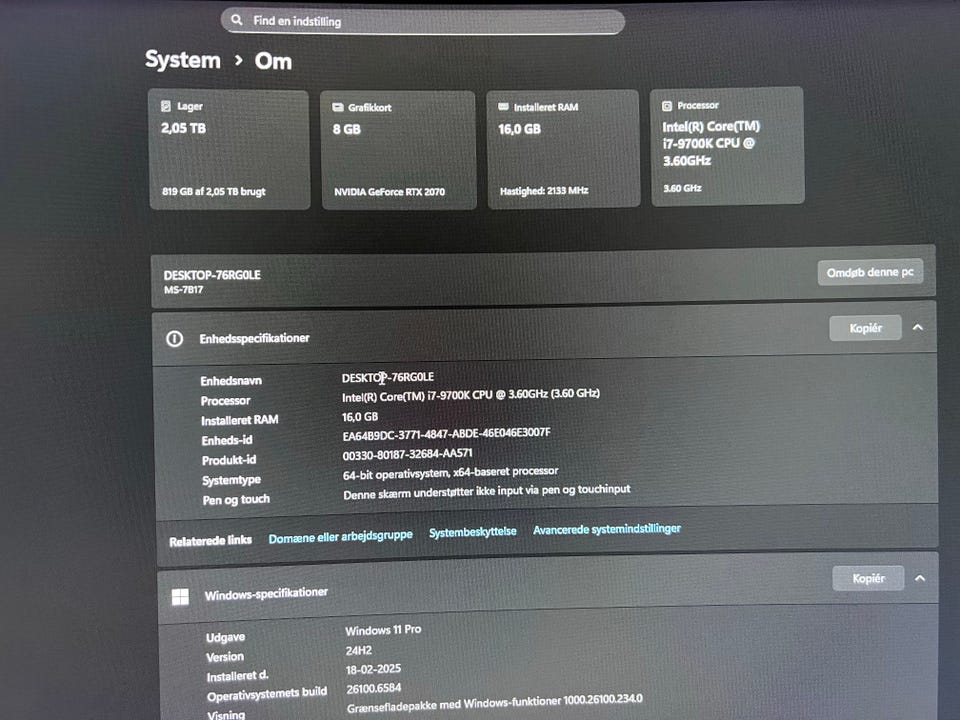Click the Processor chip icon
Viewport: 960px width, 720px height.
(x=667, y=106)
